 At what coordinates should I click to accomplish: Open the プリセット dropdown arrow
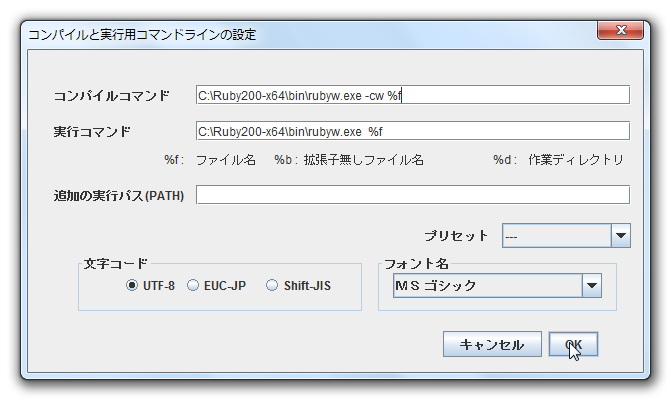point(621,235)
